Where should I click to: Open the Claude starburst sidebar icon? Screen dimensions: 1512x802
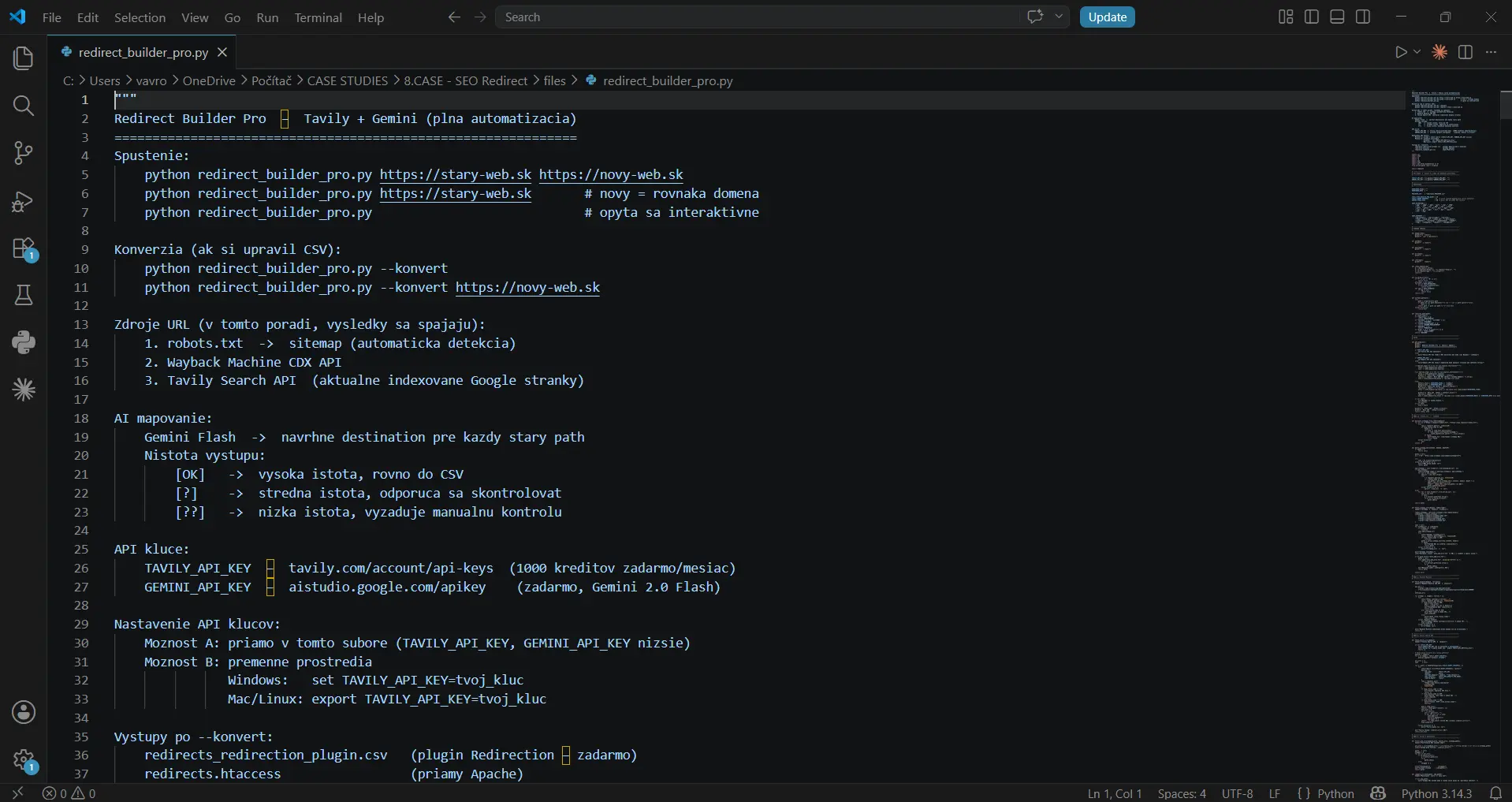click(24, 390)
